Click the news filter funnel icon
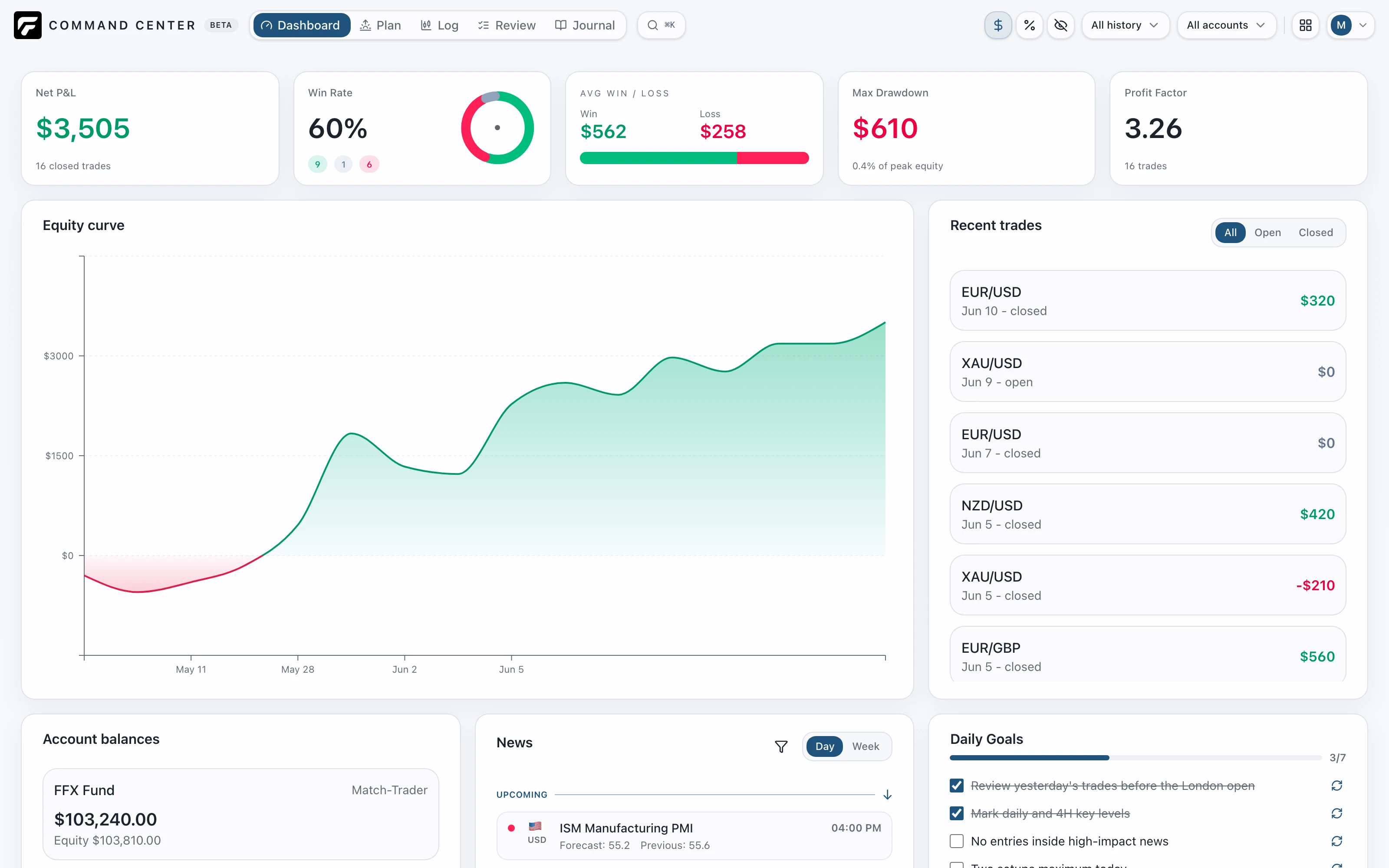This screenshot has width=1389, height=868. 781,746
